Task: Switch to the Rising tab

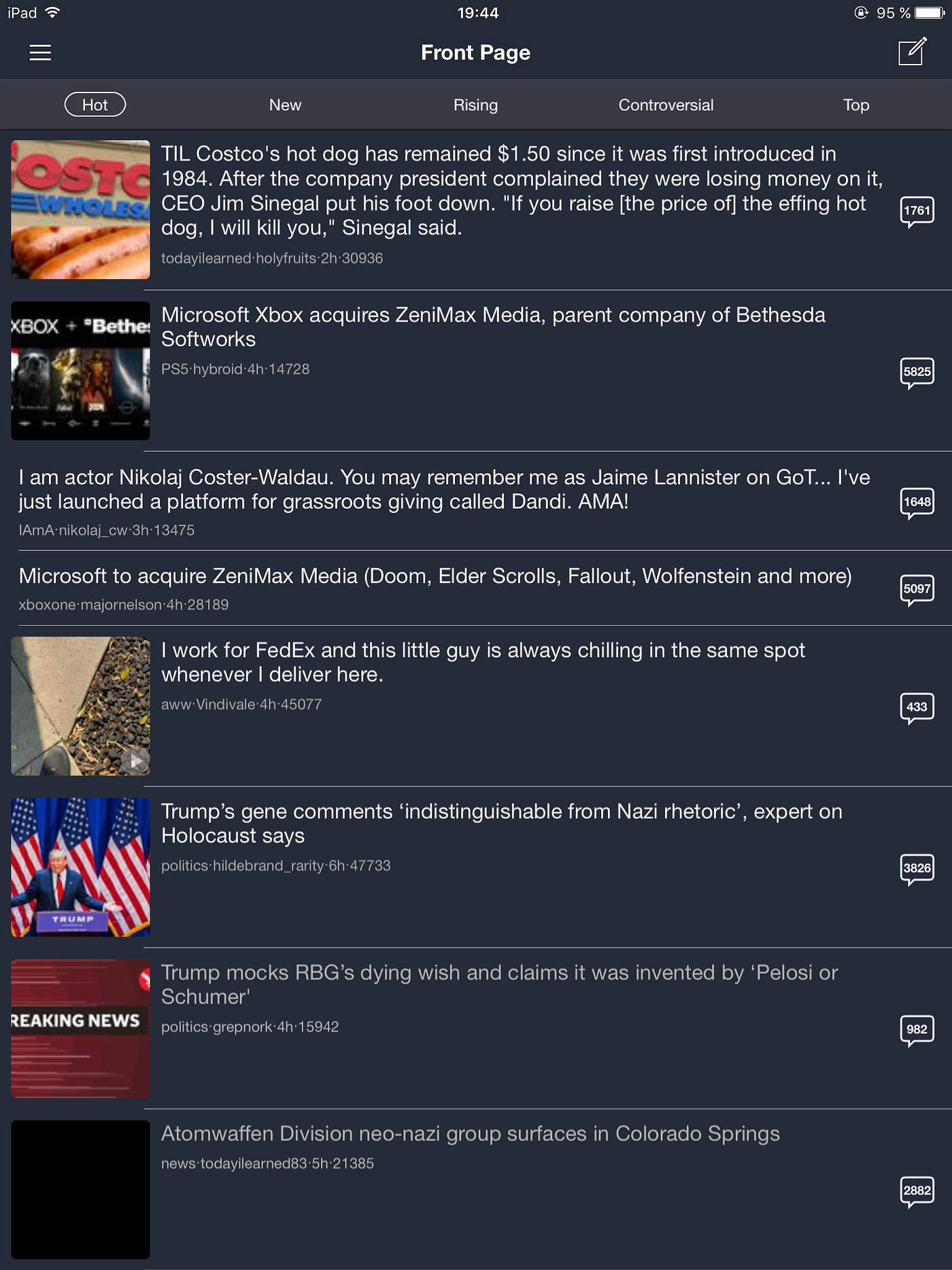Action: click(475, 105)
